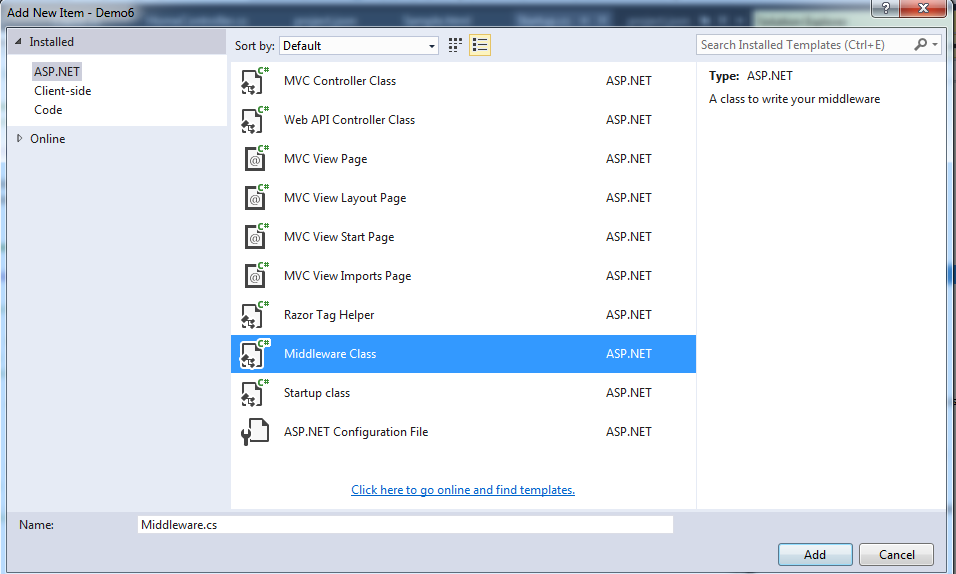956x574 pixels.
Task: Select 'ASP.NET Configuration File' template name
Action: coord(356,432)
